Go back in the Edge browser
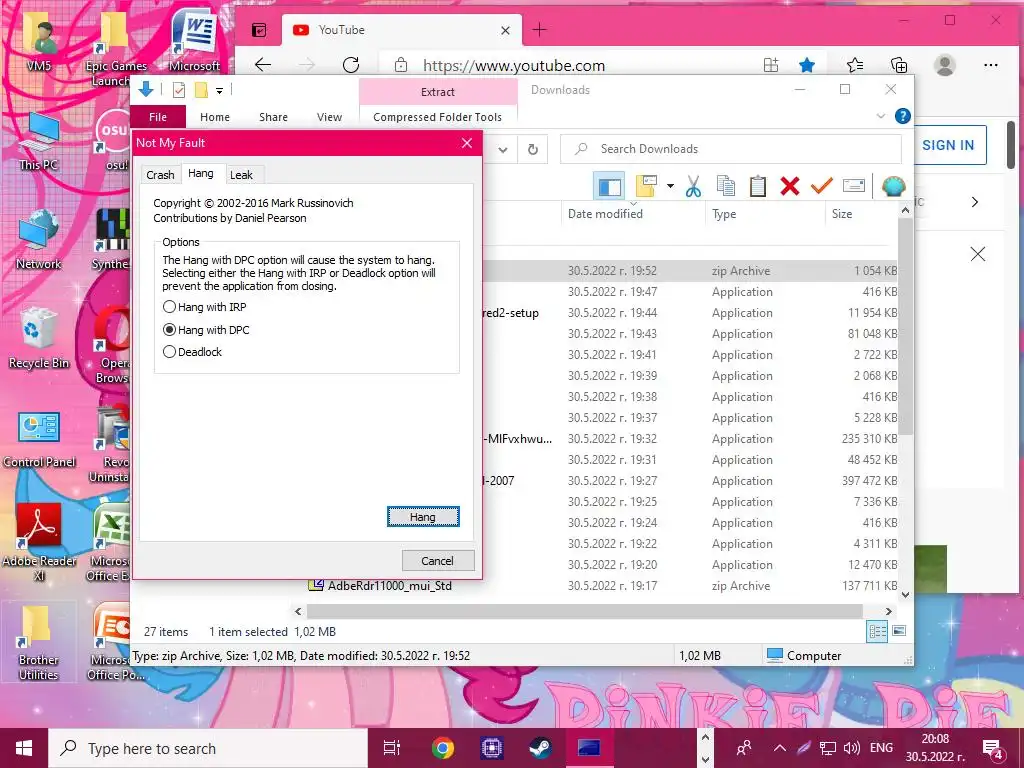 [263, 65]
